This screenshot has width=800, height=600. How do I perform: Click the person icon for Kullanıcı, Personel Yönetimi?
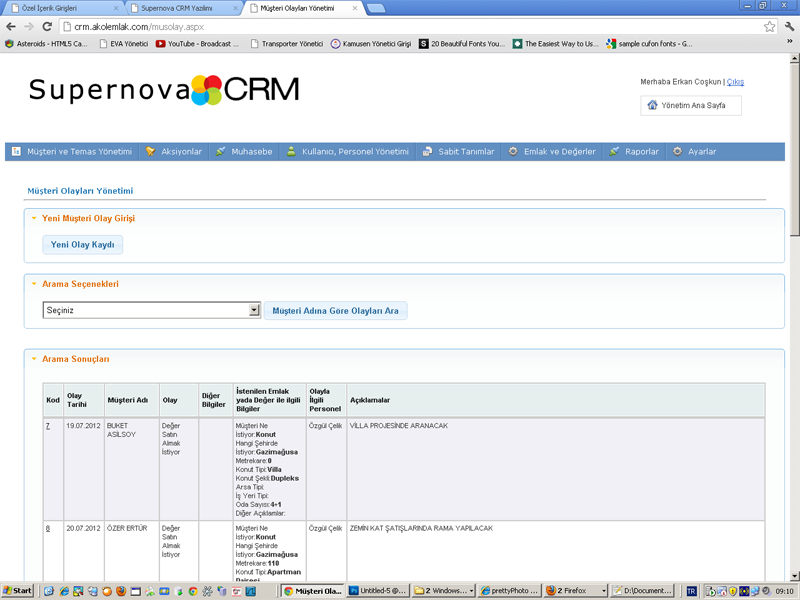point(291,152)
